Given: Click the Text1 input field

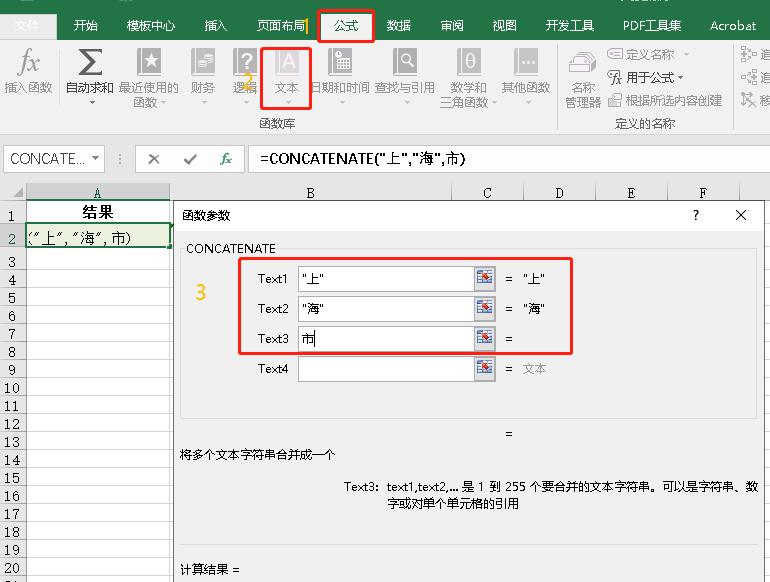Looking at the screenshot, I should (386, 278).
